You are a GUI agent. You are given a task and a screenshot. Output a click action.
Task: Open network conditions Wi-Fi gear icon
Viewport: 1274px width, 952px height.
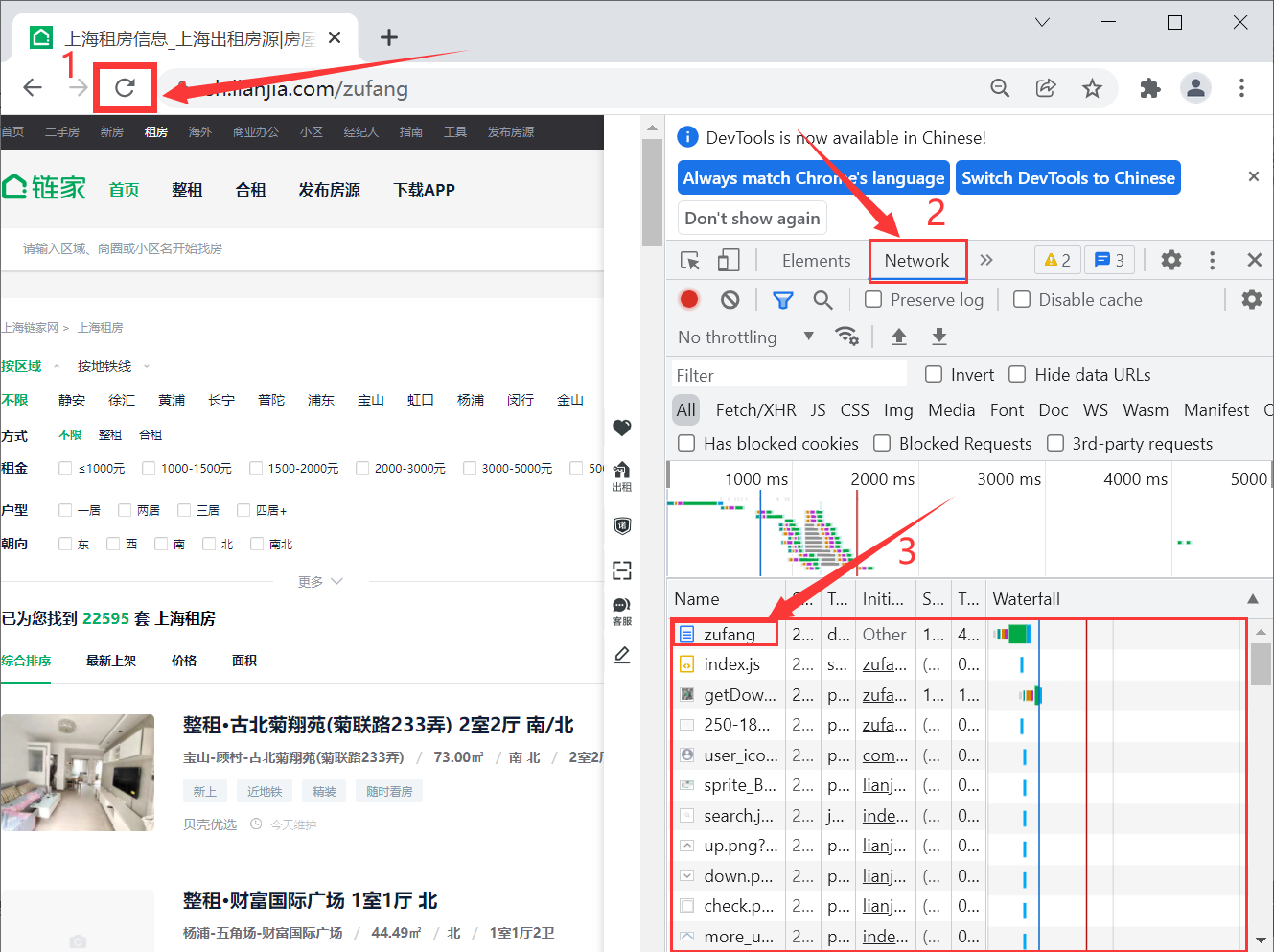pos(846,336)
